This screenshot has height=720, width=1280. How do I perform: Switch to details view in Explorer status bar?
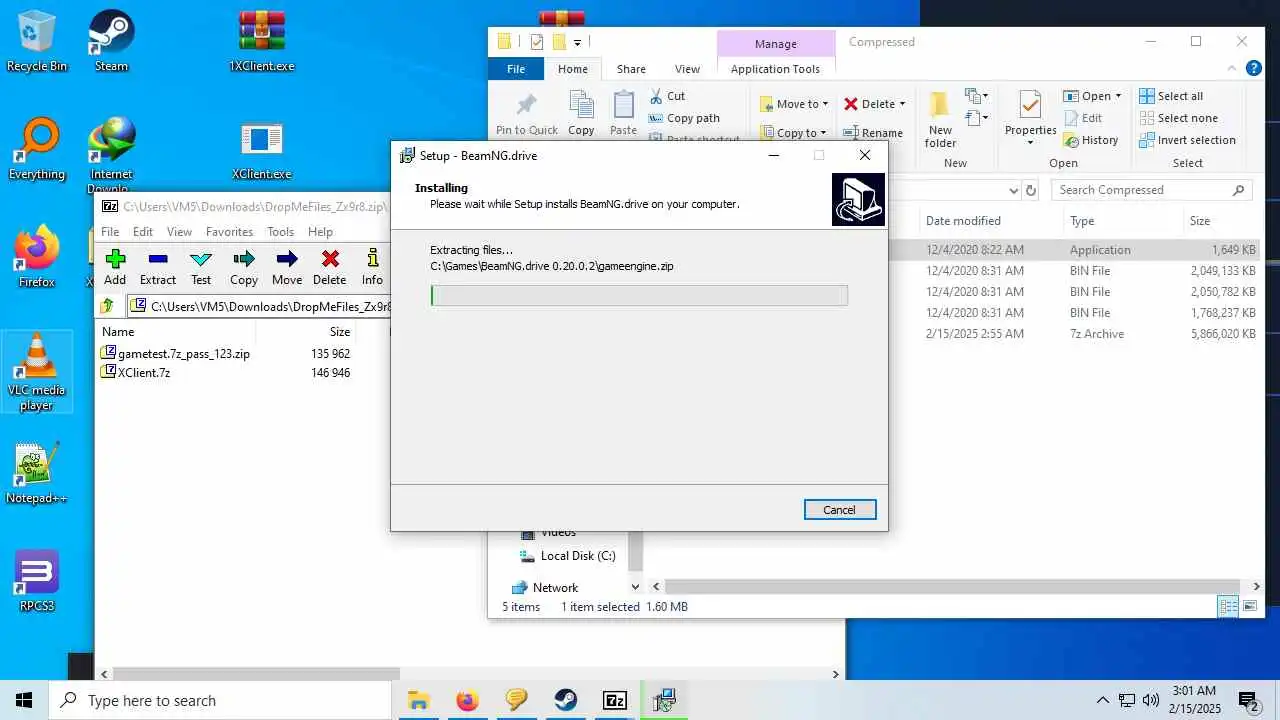coord(1227,606)
